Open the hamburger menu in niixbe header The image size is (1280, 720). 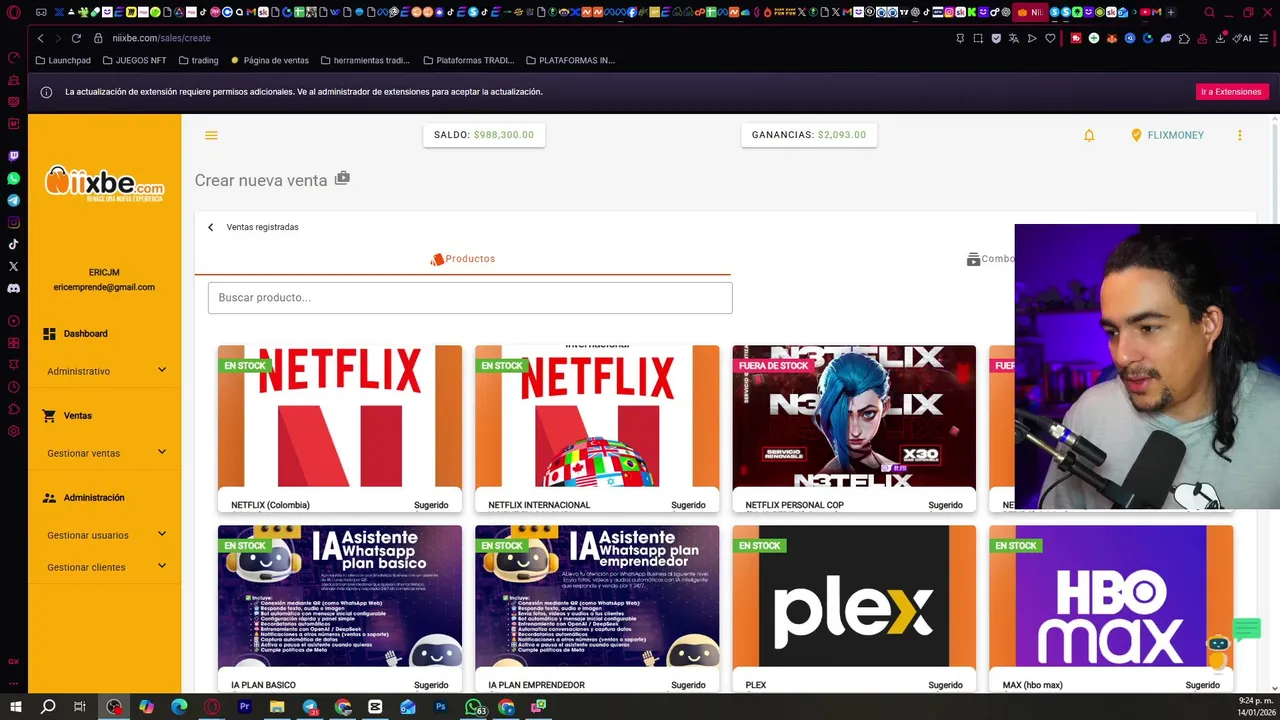click(x=211, y=135)
